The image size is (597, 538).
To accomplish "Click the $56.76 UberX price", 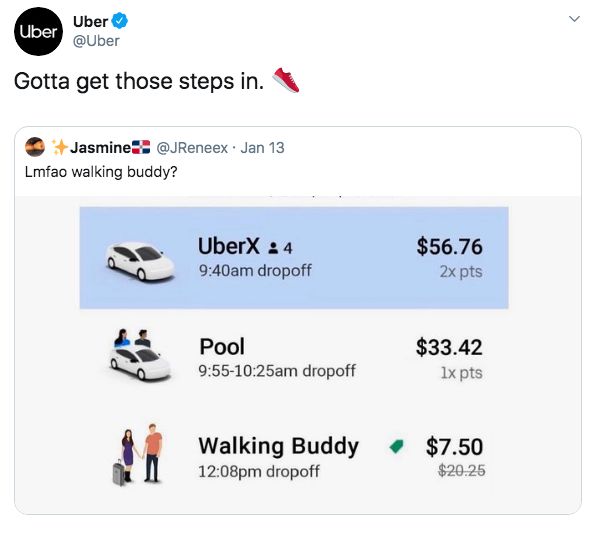I will pyautogui.click(x=449, y=246).
